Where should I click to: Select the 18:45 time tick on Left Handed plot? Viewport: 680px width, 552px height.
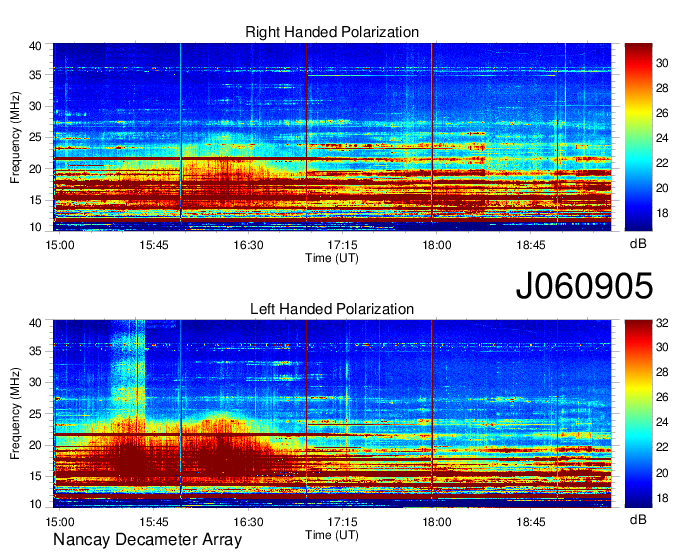tap(531, 522)
